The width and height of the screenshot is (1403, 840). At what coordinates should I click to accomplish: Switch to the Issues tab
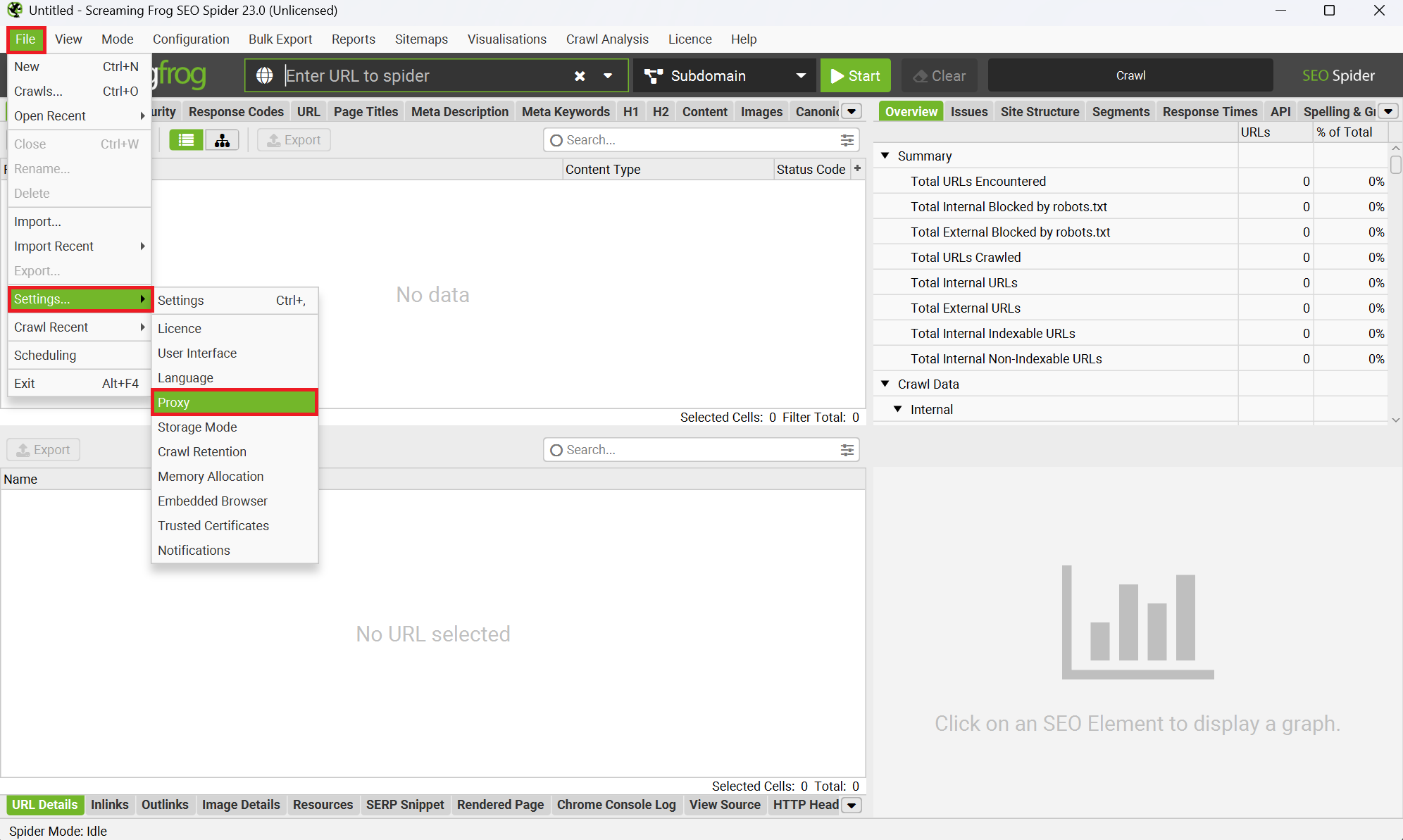point(968,111)
